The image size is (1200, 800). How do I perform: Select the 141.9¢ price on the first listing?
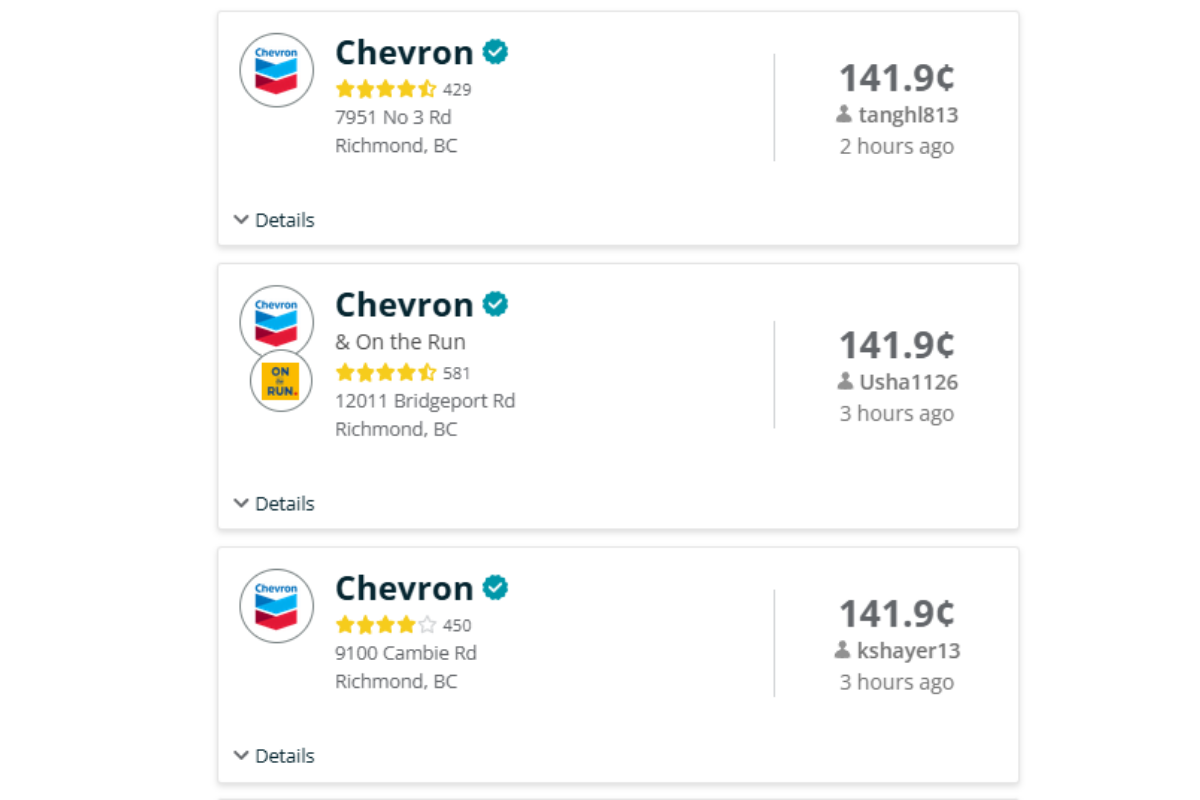coord(896,77)
